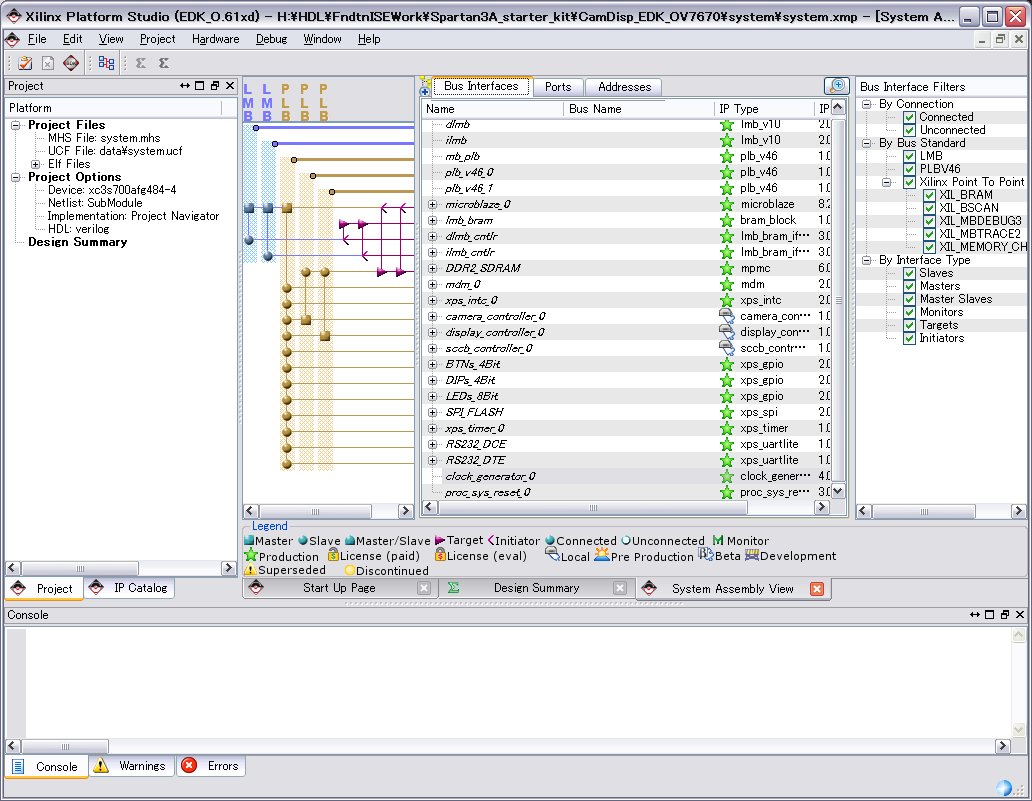The width and height of the screenshot is (1032, 801).
Task: Select MHS File: system.mhs
Action: click(104, 138)
